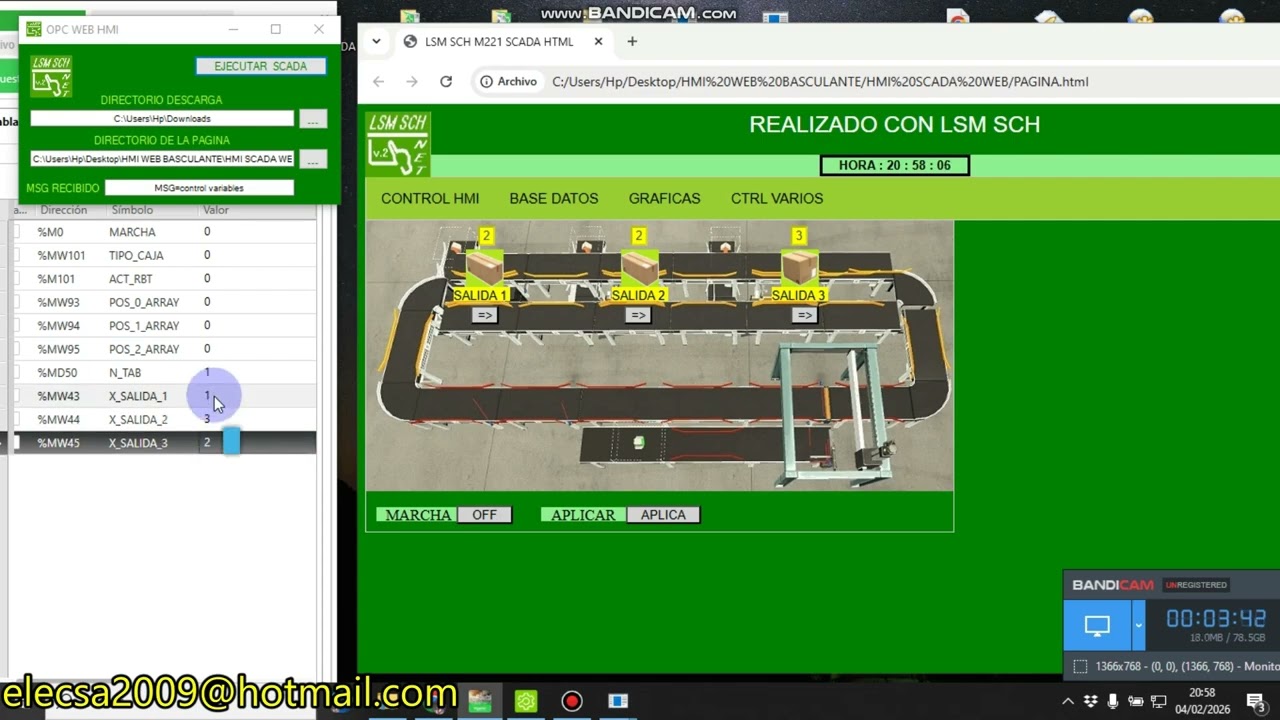1280x720 pixels.
Task: Click the Bandicam recording timer display
Action: (1216, 619)
